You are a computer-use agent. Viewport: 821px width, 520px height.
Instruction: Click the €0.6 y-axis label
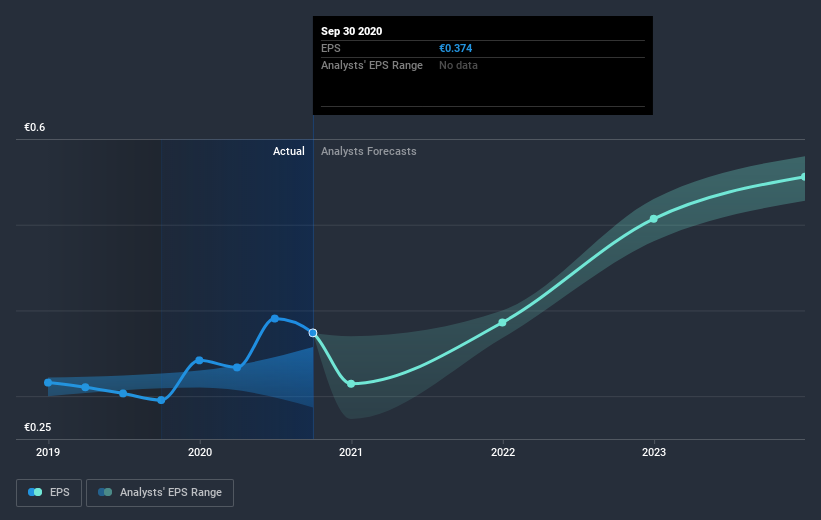click(35, 128)
